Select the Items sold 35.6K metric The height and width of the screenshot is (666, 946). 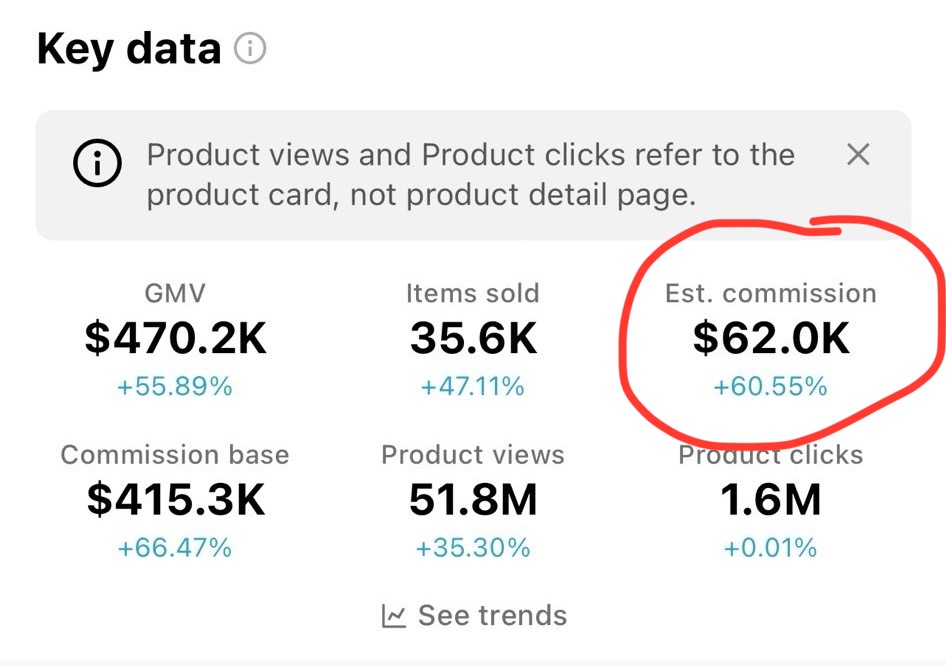tap(472, 339)
